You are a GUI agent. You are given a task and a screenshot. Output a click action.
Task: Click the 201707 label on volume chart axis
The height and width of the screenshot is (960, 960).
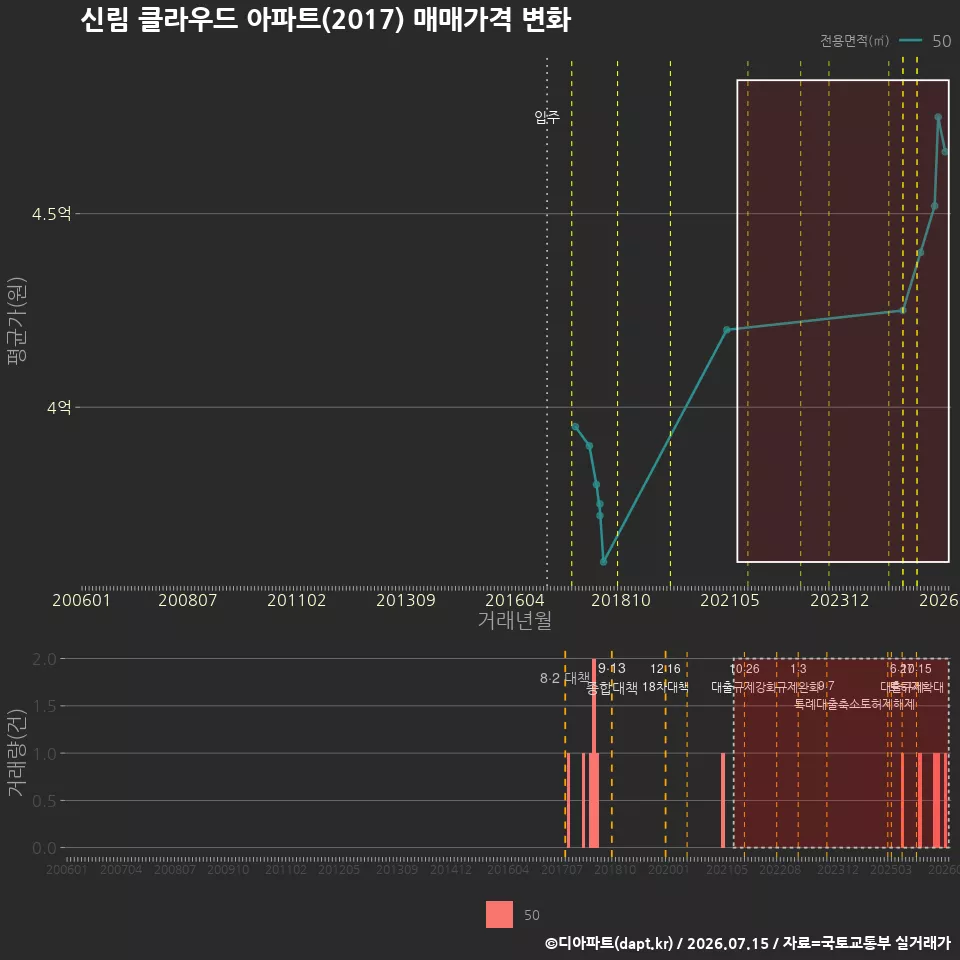pyautogui.click(x=561, y=869)
